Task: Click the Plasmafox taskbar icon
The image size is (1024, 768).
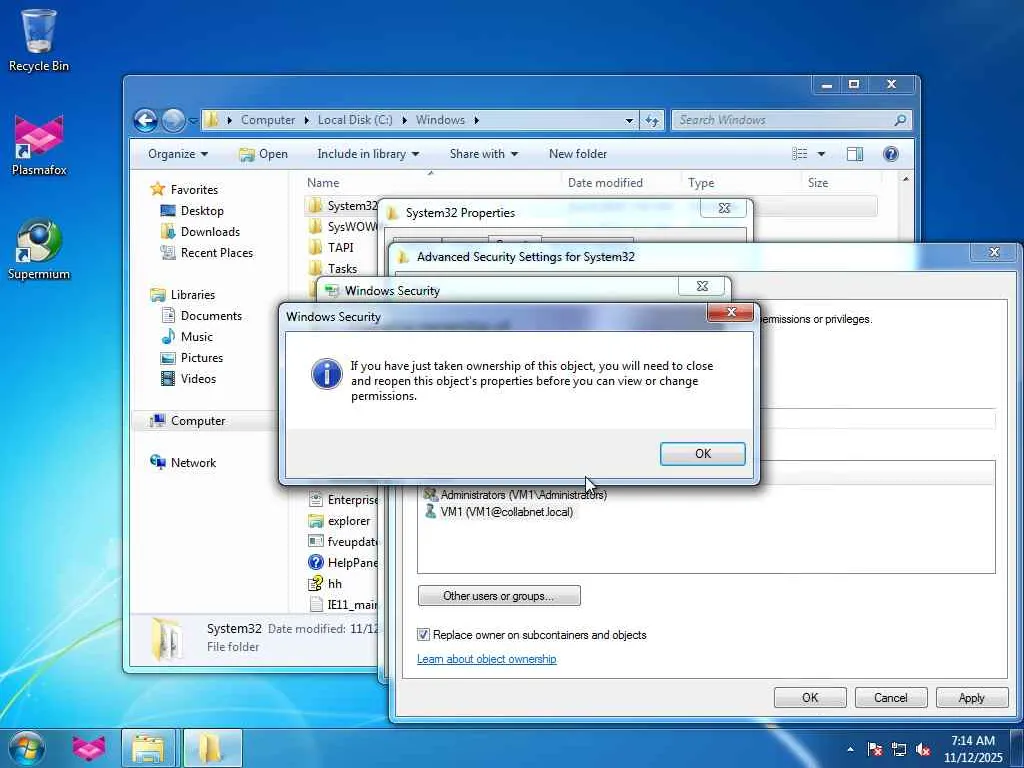Action: (89, 748)
